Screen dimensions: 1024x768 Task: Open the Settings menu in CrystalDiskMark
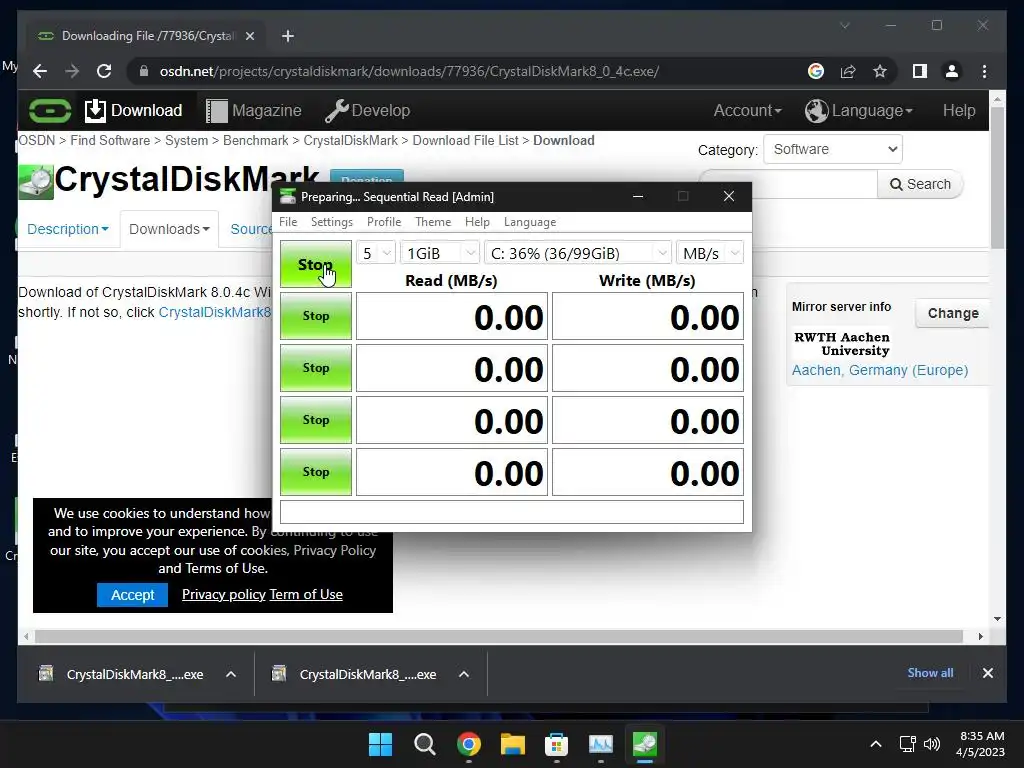pyautogui.click(x=332, y=222)
